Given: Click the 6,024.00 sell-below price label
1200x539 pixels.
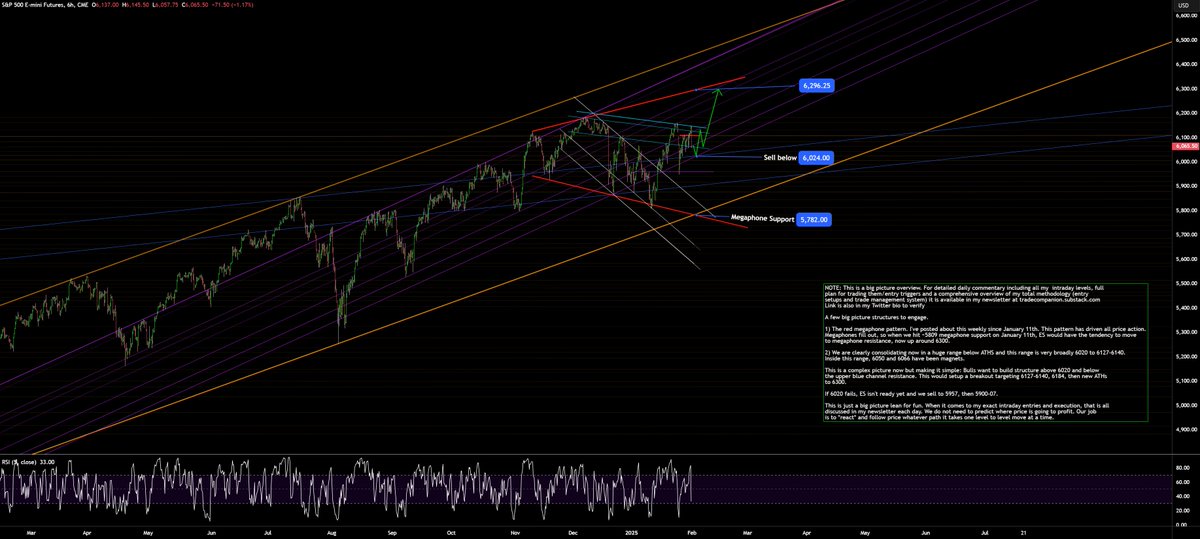Looking at the screenshot, I should pos(816,157).
